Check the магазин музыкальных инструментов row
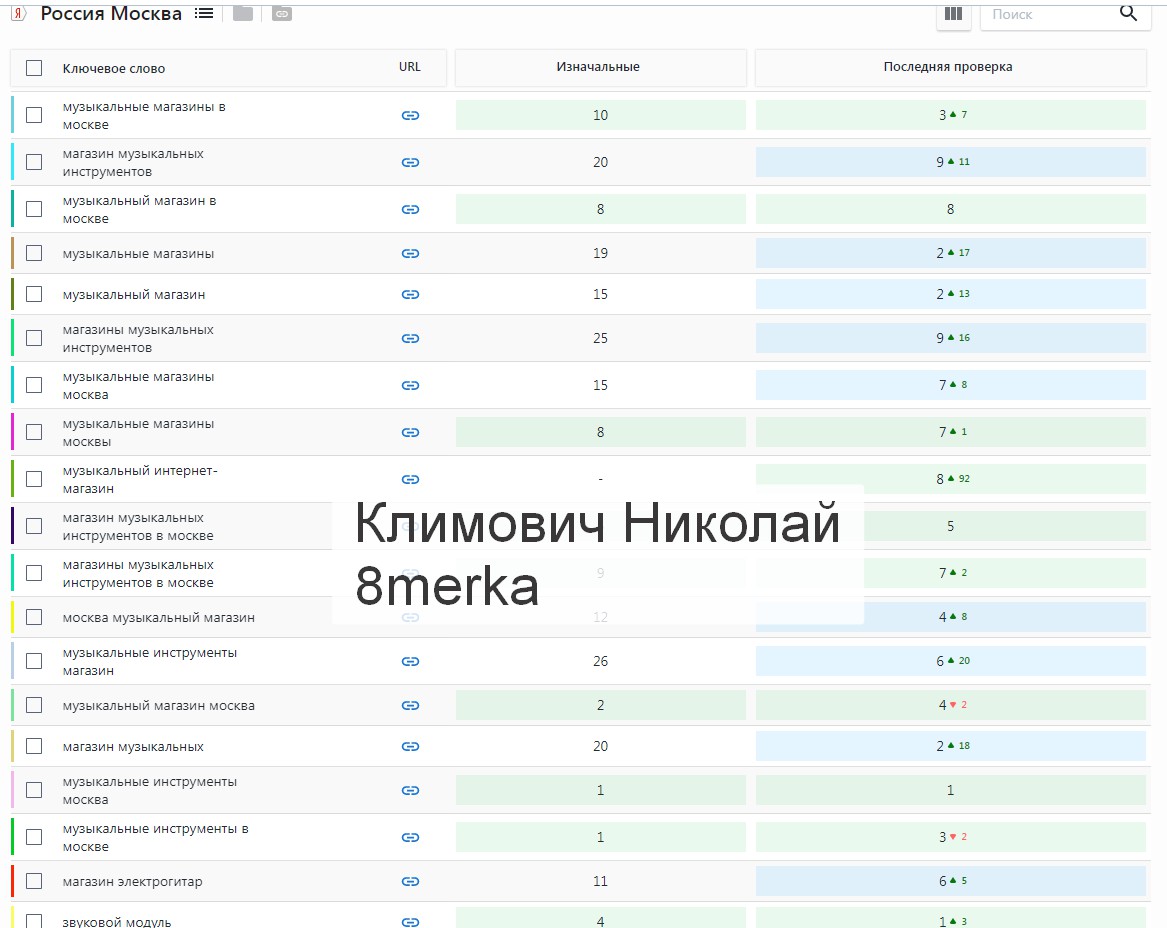 click(34, 161)
